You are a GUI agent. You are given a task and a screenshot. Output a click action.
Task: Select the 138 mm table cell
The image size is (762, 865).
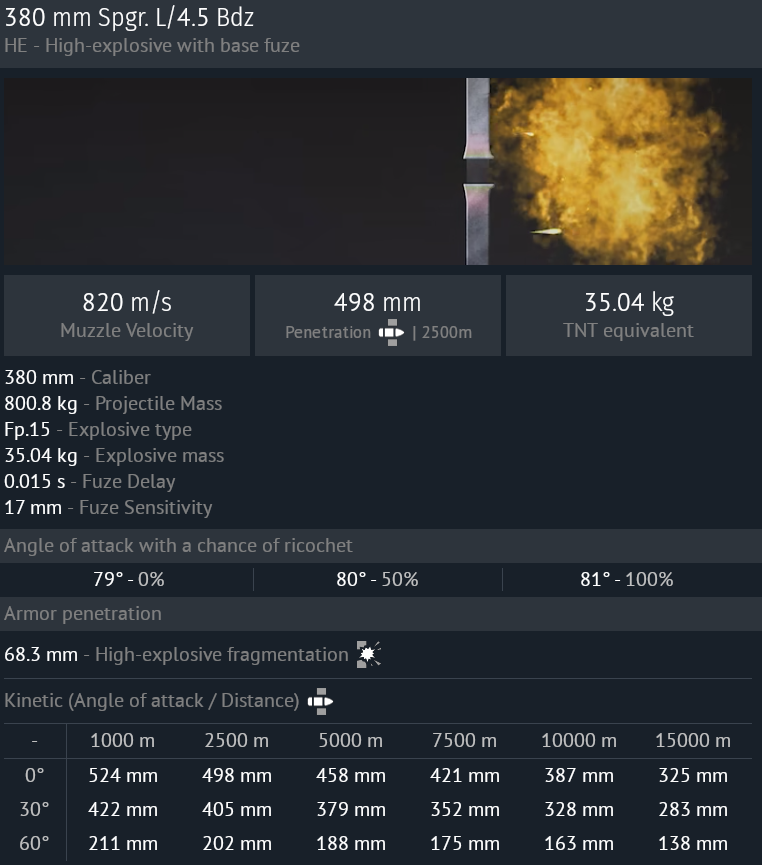point(691,844)
